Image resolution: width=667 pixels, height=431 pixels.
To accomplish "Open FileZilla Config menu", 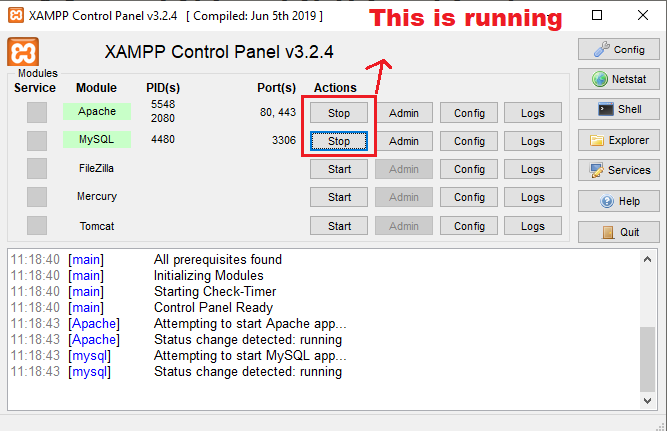I will click(469, 169).
